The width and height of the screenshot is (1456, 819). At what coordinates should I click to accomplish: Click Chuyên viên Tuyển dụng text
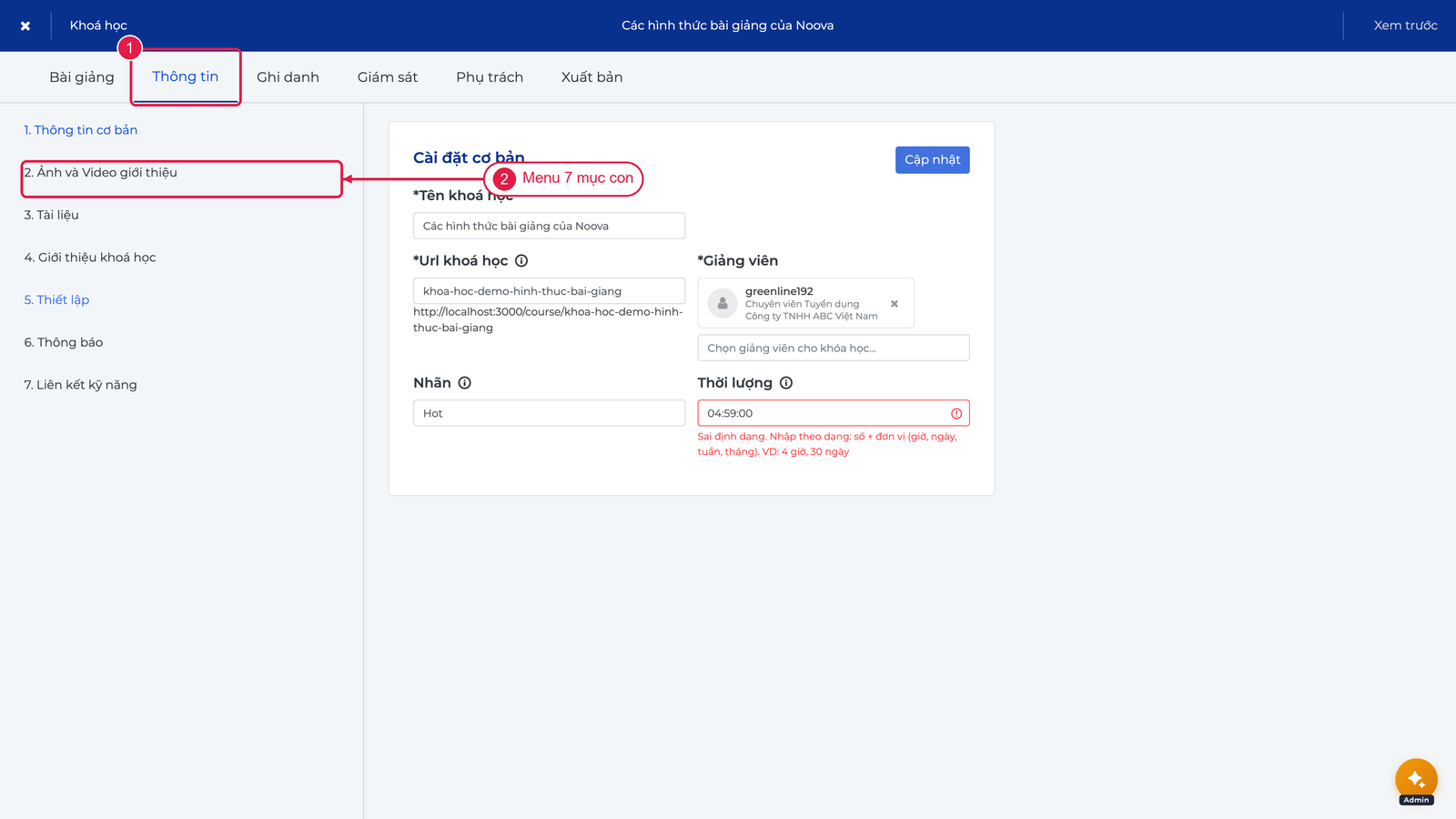coord(802,304)
